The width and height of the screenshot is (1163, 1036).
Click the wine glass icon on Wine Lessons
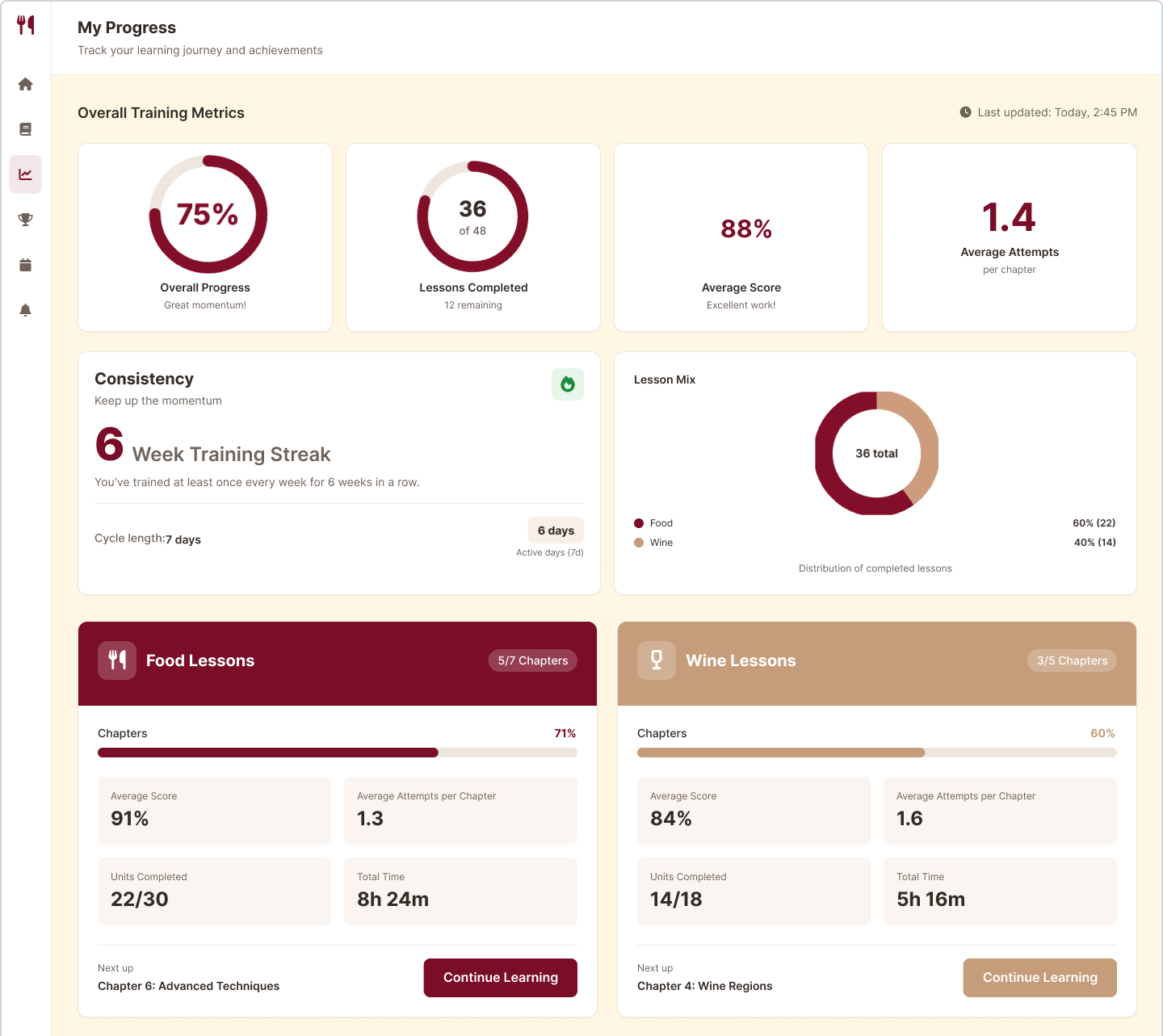pyautogui.click(x=657, y=660)
